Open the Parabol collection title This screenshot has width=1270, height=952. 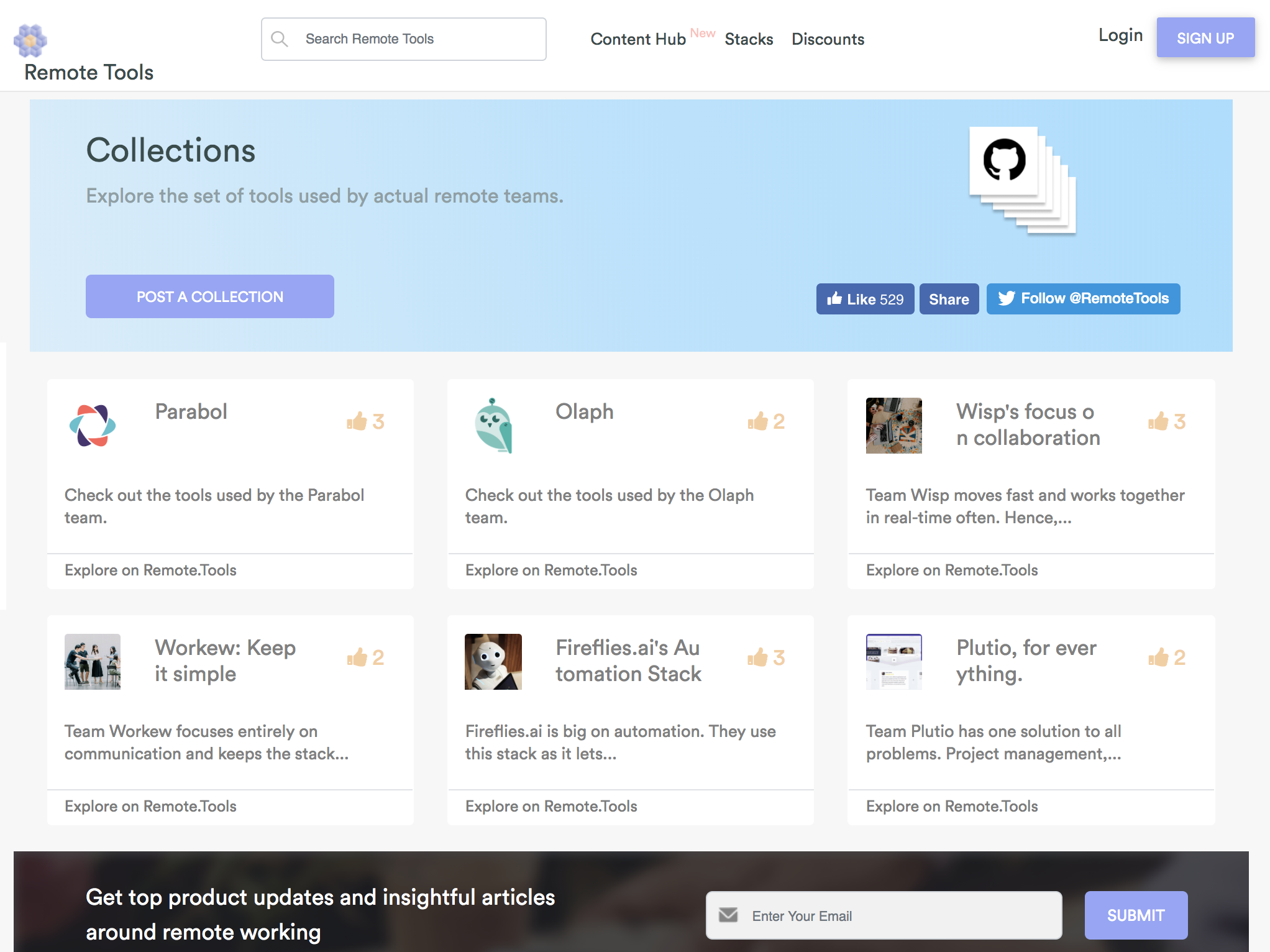191,411
